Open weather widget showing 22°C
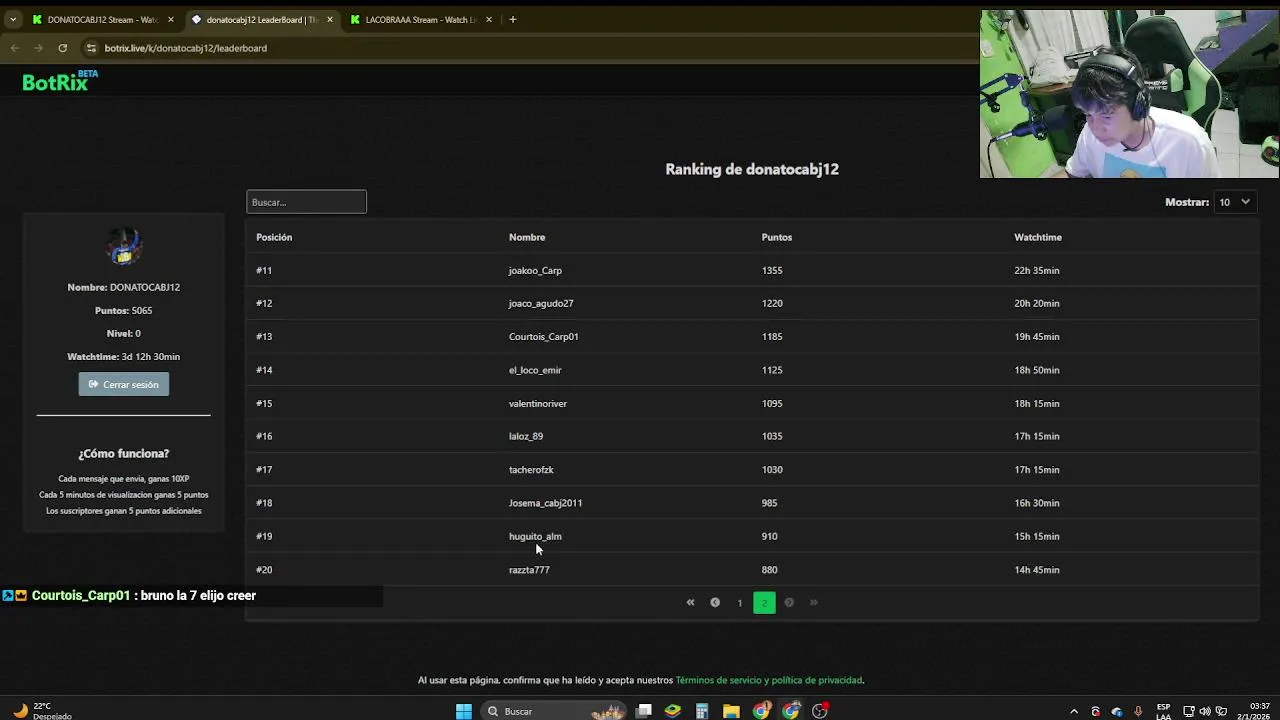 click(x=40, y=711)
